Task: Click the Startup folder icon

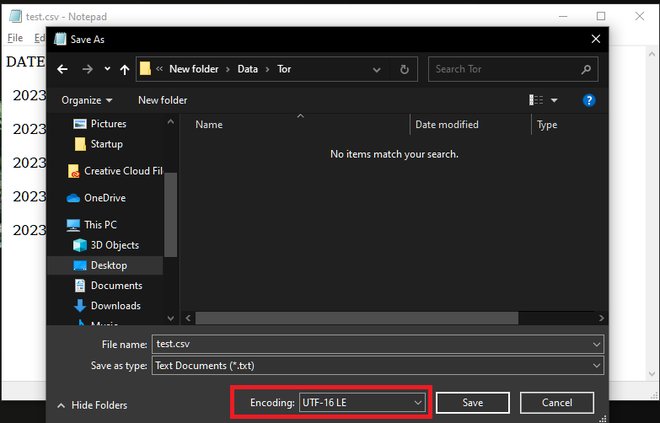Action: pos(80,144)
